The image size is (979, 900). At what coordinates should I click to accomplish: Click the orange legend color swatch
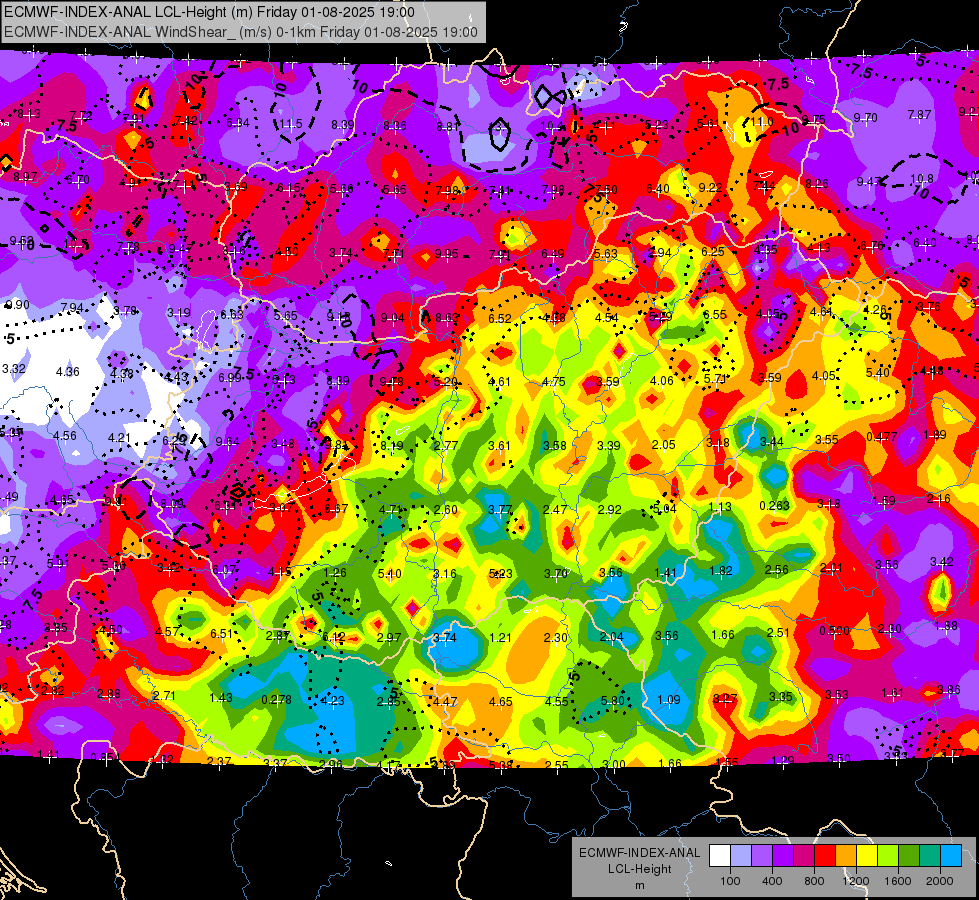846,856
